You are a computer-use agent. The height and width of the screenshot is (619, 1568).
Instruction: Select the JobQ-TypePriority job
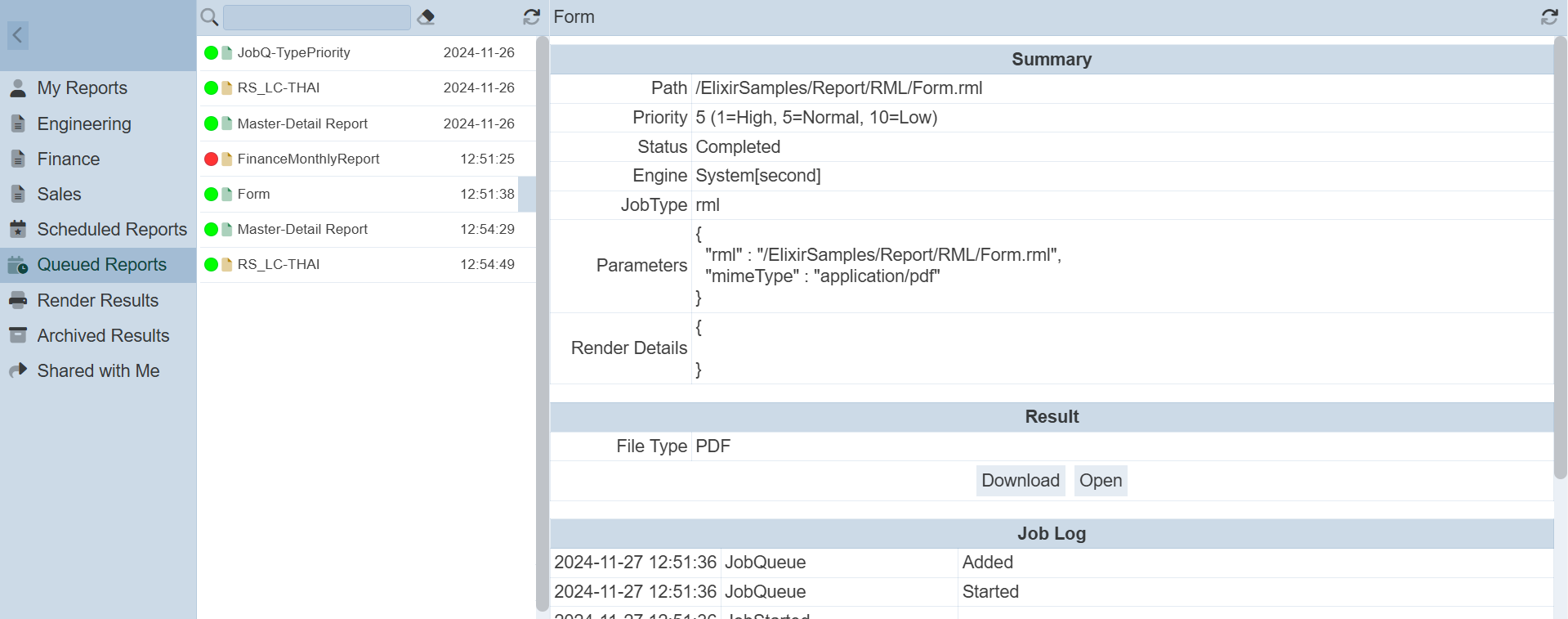pos(293,52)
